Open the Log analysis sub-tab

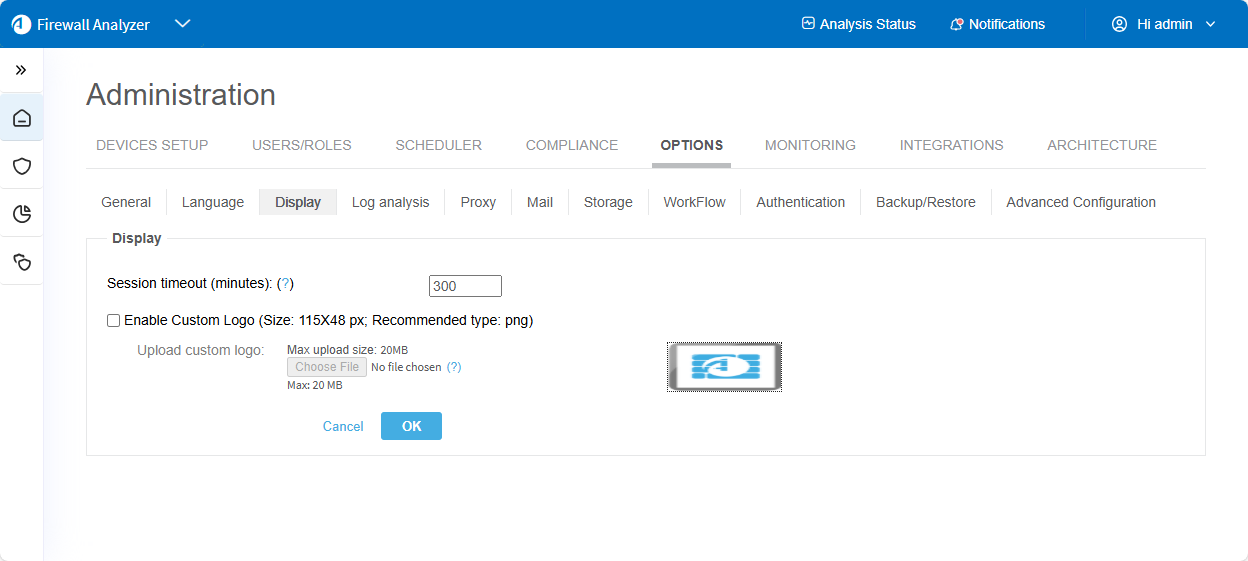(390, 202)
